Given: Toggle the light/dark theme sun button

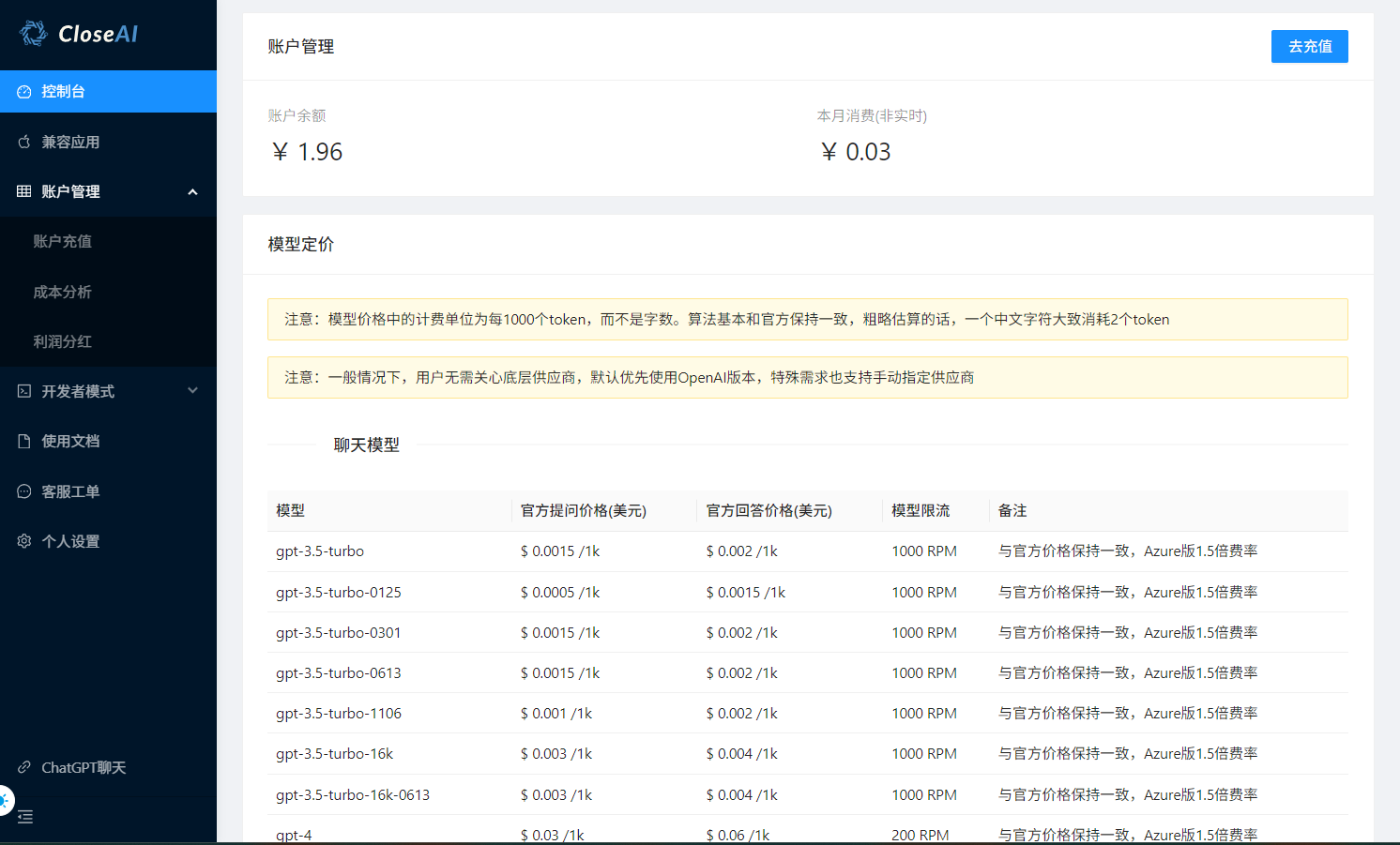Looking at the screenshot, I should coord(5,801).
